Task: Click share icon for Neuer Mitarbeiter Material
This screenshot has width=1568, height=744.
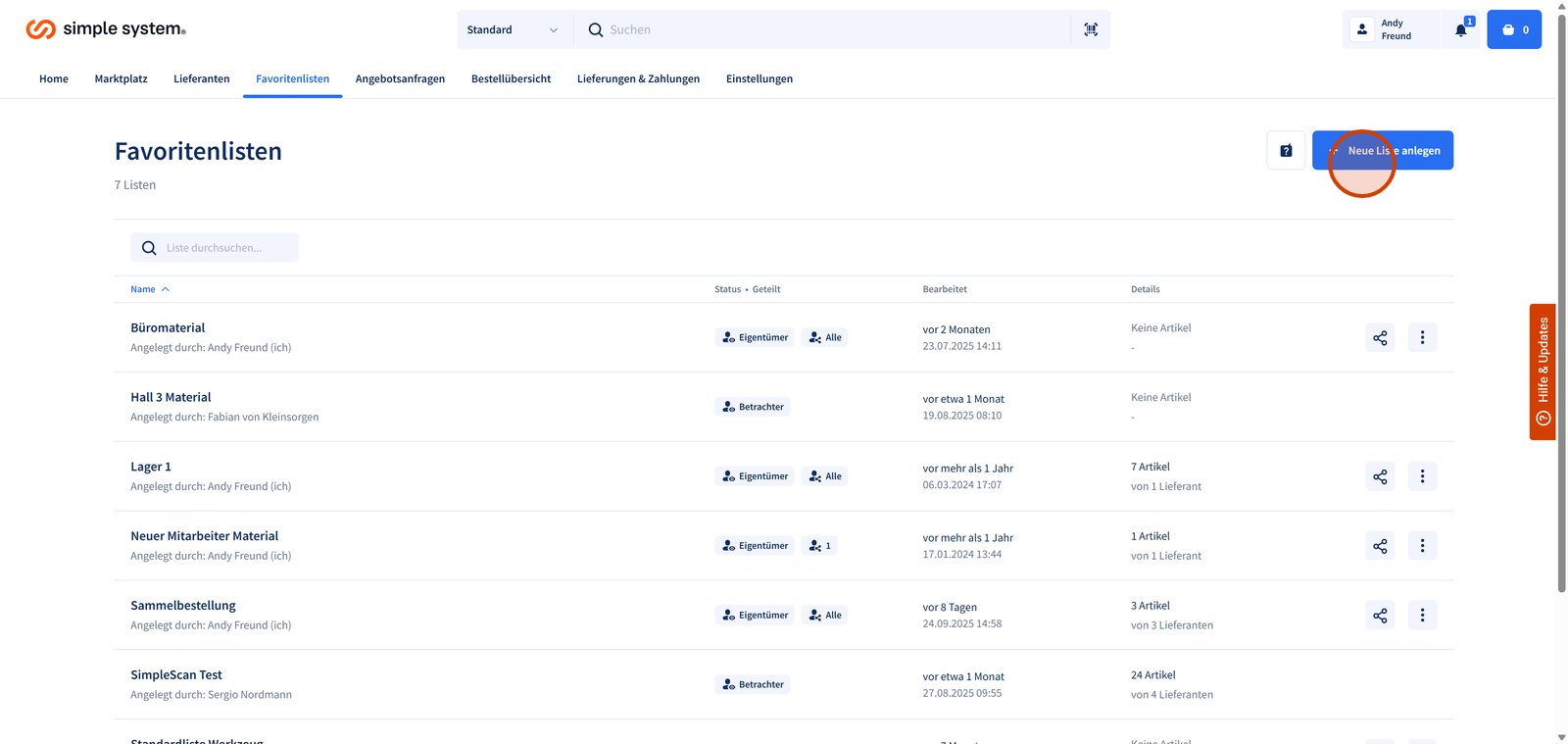Action: (1380, 546)
